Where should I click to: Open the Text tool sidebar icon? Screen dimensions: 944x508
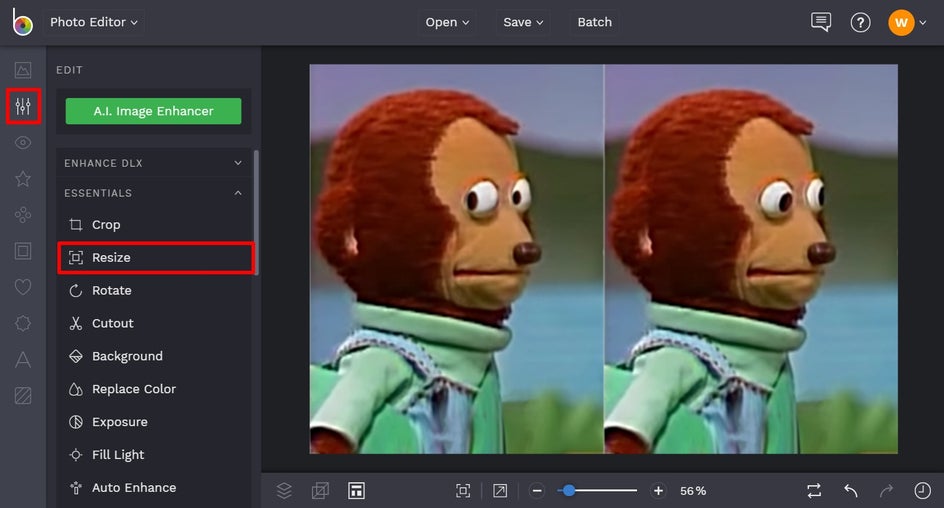click(x=23, y=359)
